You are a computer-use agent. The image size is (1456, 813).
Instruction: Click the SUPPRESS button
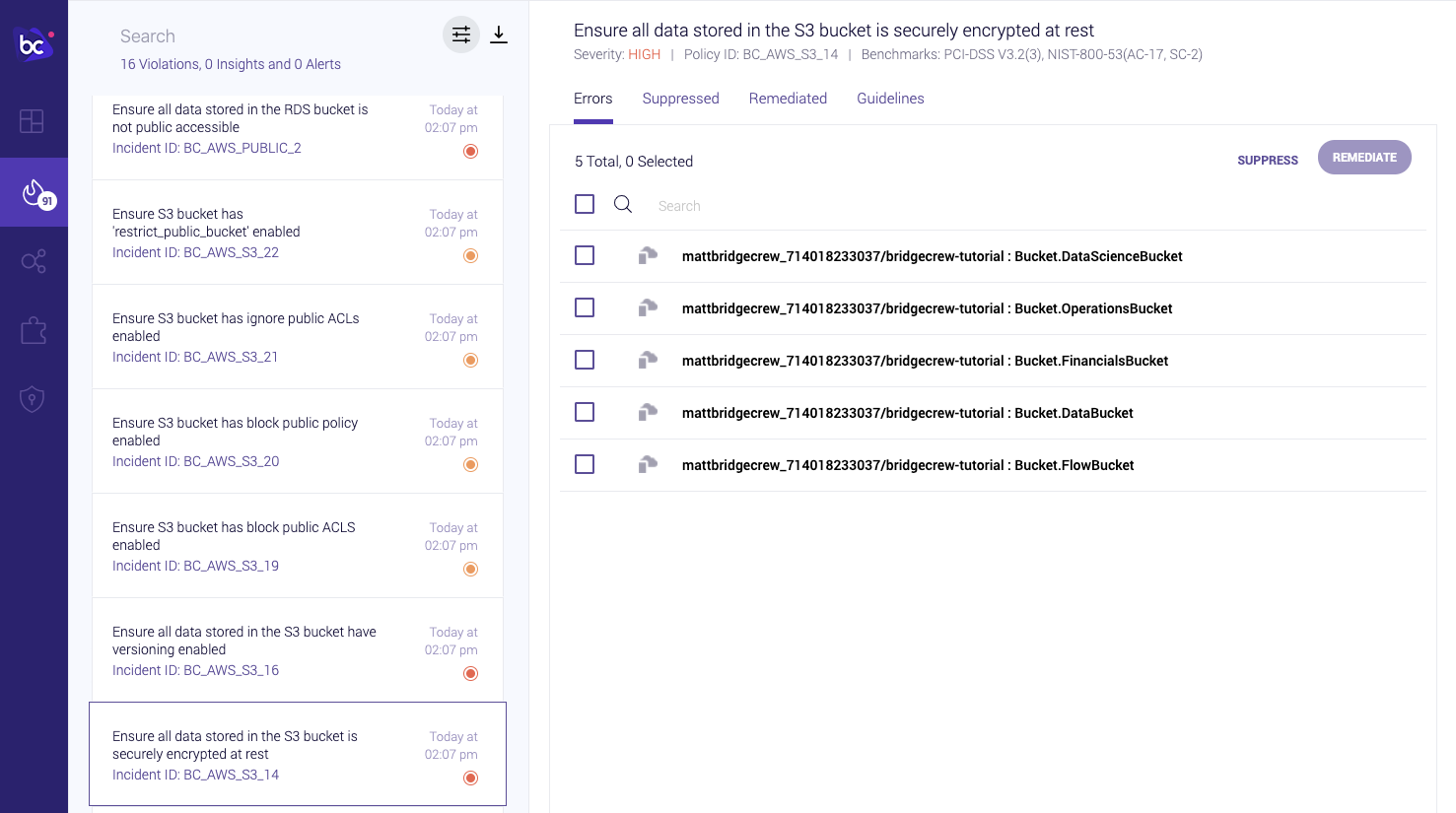pyautogui.click(x=1268, y=160)
